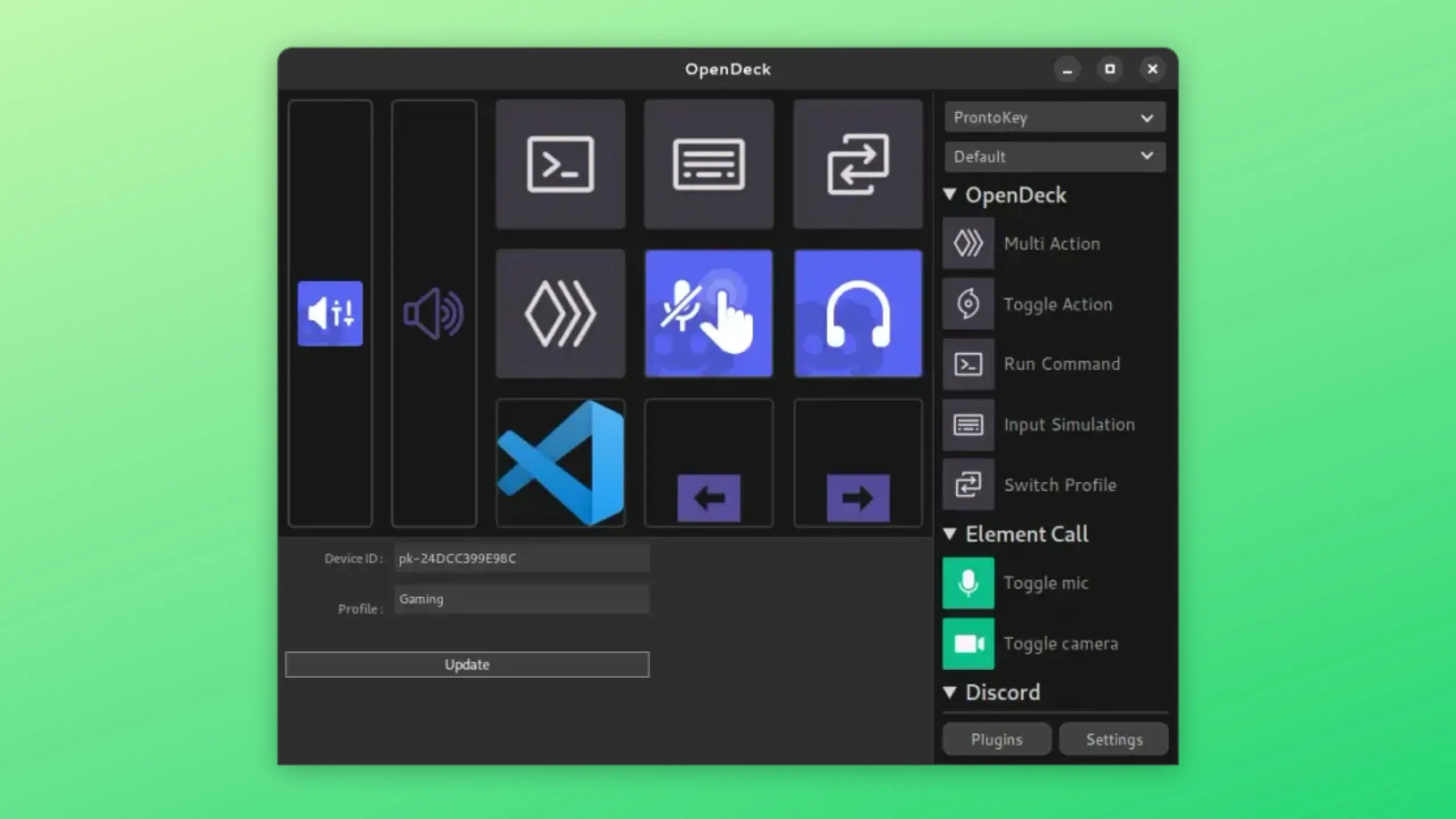Click the Input Simulation label
The width and height of the screenshot is (1456, 819).
coord(1069,425)
